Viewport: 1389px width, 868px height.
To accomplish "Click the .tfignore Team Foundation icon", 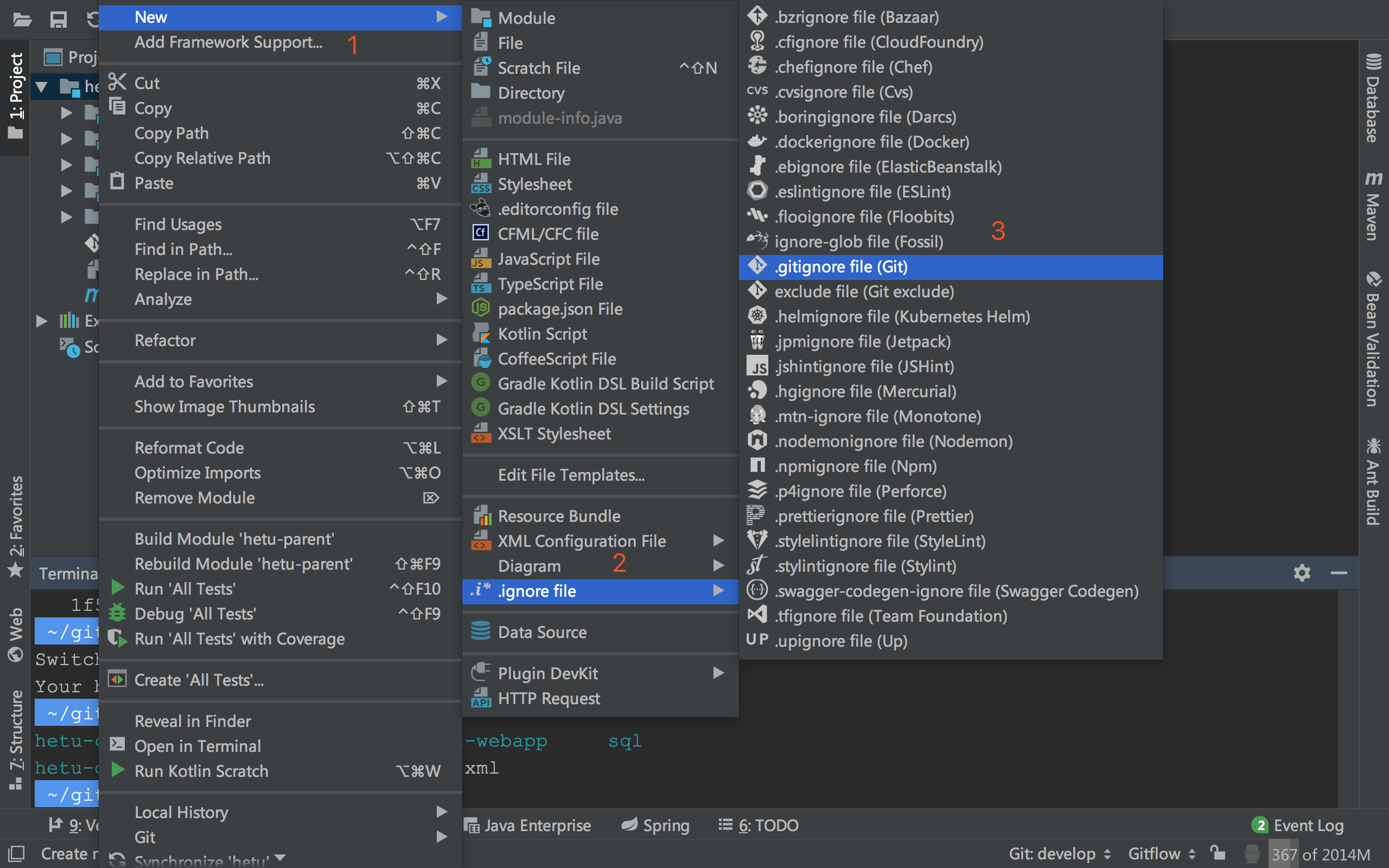I will [x=757, y=615].
